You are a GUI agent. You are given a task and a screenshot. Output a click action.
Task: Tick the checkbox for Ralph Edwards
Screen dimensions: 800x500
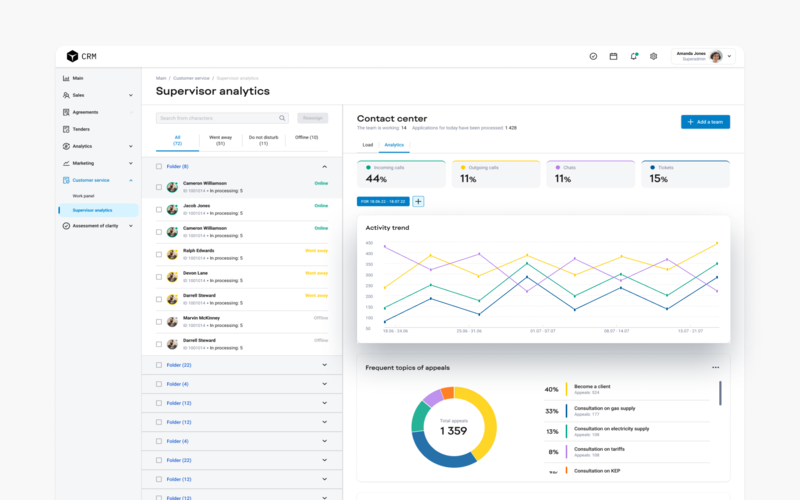click(158, 254)
